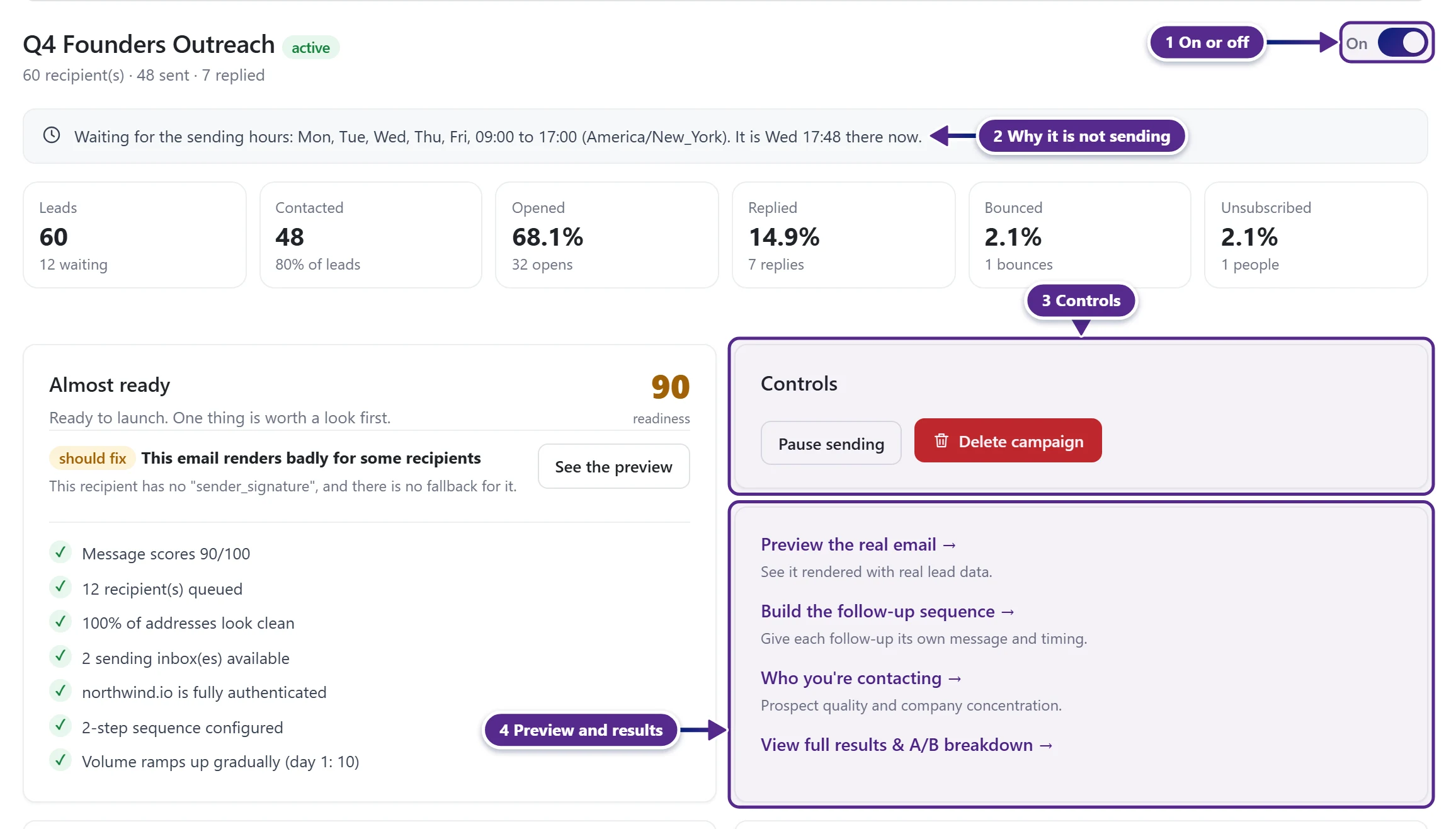Screen dimensions: 1456x829
Task: Delete the campaign
Action: pos(1008,441)
